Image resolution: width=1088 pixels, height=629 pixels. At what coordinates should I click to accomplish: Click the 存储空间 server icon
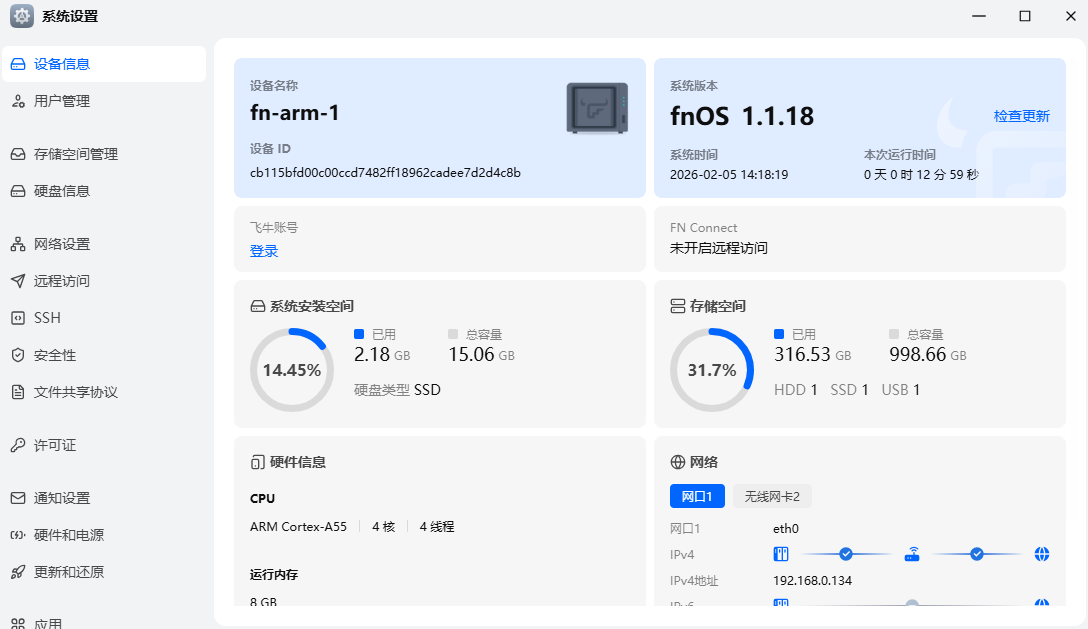677,306
